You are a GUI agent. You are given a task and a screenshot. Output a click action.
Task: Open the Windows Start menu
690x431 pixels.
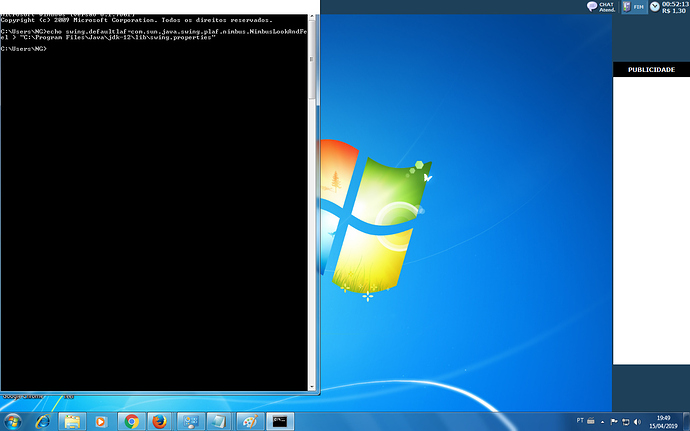12,421
